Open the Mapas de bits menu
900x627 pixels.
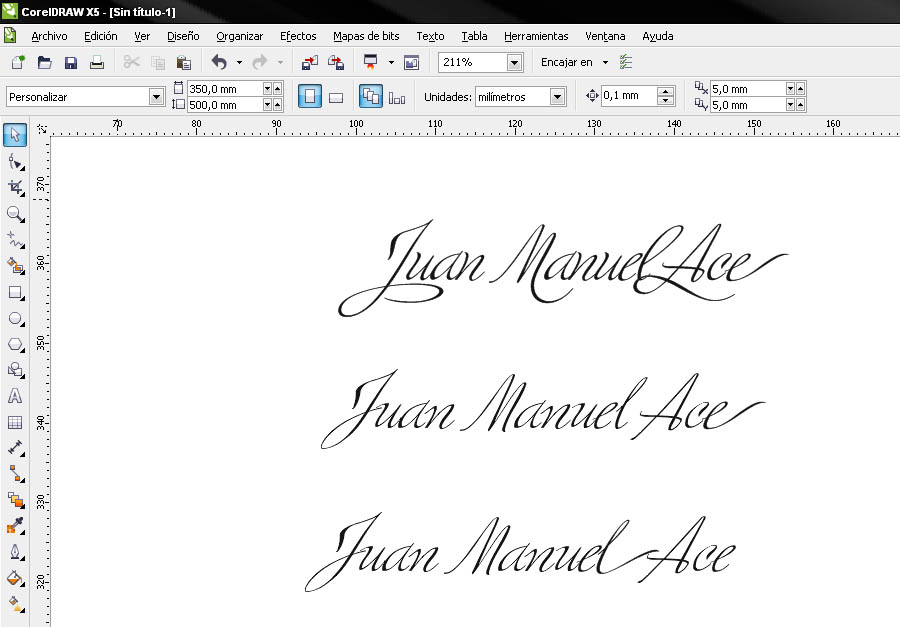pos(366,36)
